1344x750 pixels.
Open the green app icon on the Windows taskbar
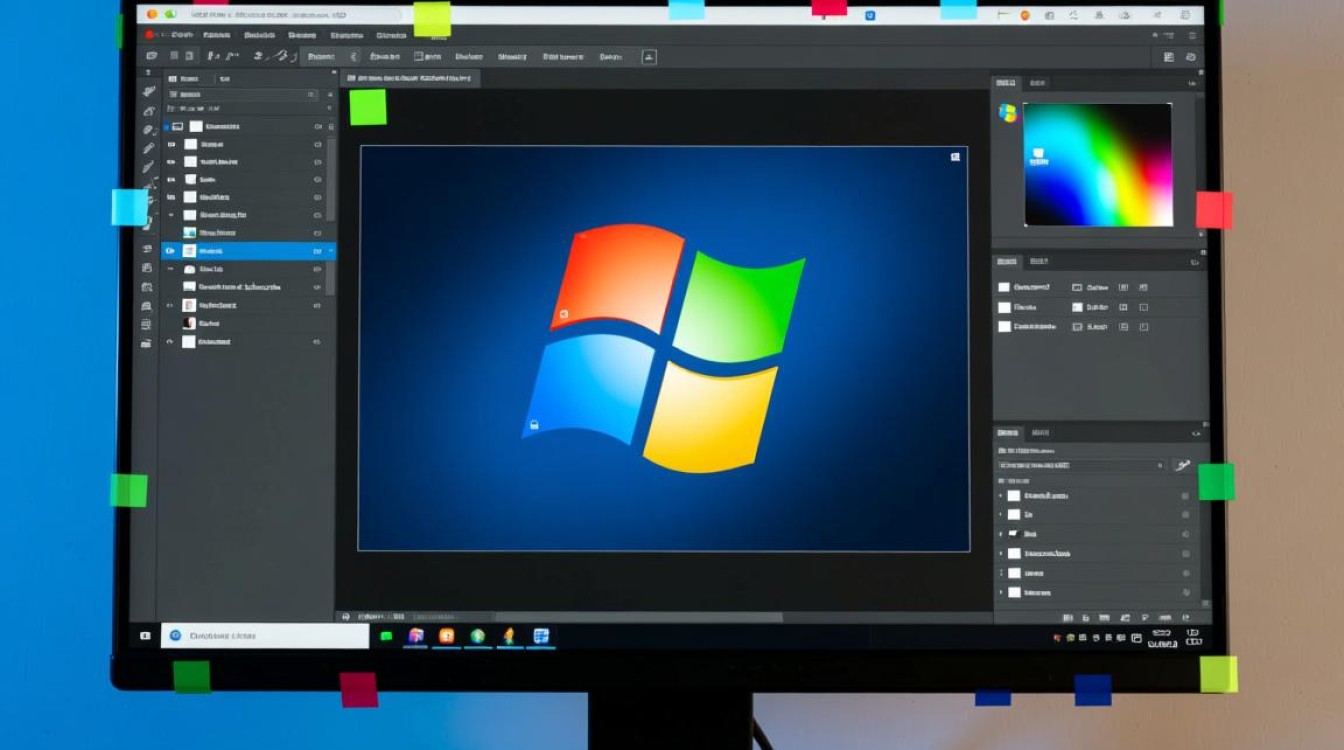[x=386, y=636]
